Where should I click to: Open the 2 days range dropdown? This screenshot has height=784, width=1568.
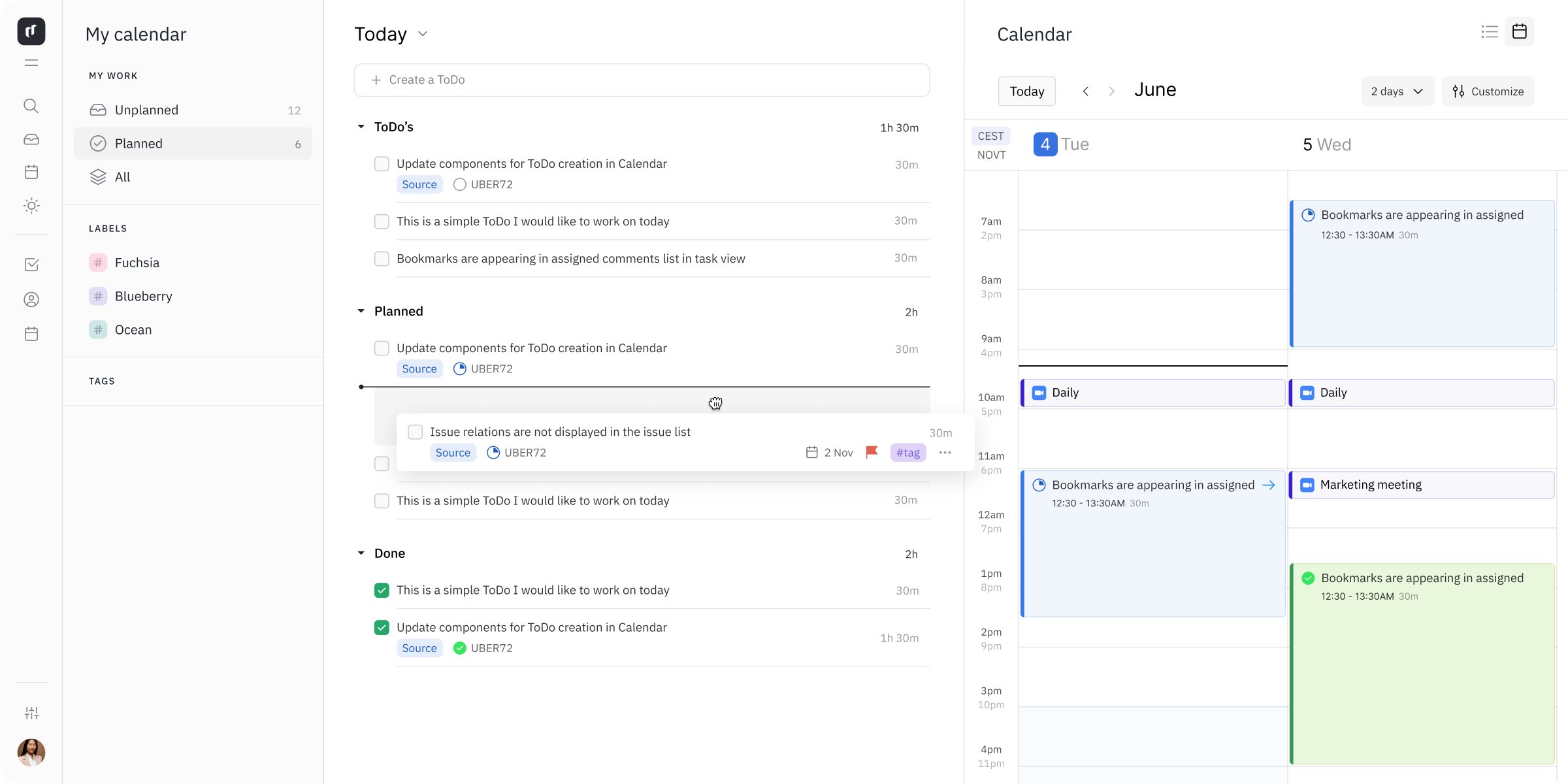coord(1397,91)
